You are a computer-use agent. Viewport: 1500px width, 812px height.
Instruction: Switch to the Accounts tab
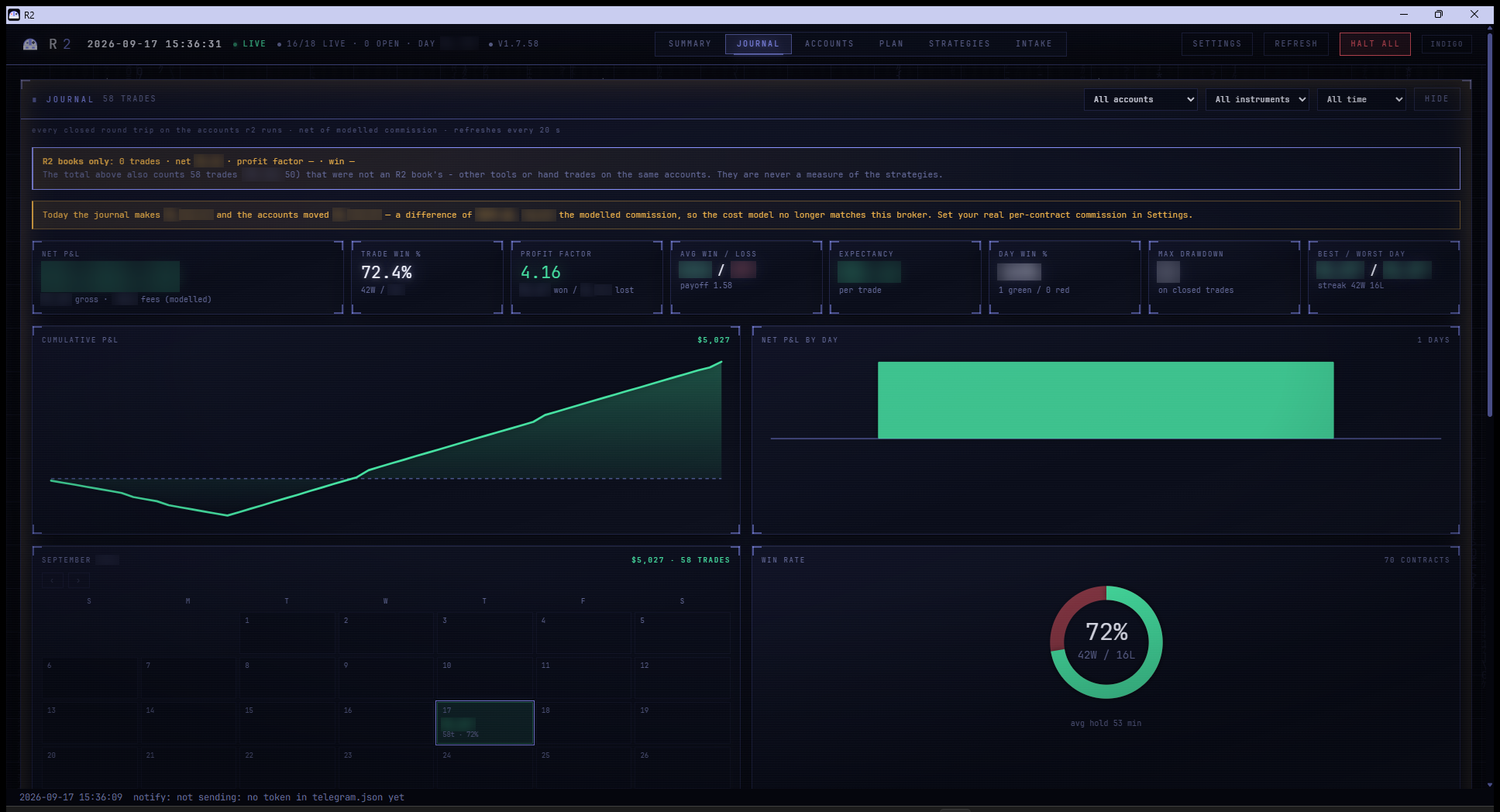coord(829,44)
